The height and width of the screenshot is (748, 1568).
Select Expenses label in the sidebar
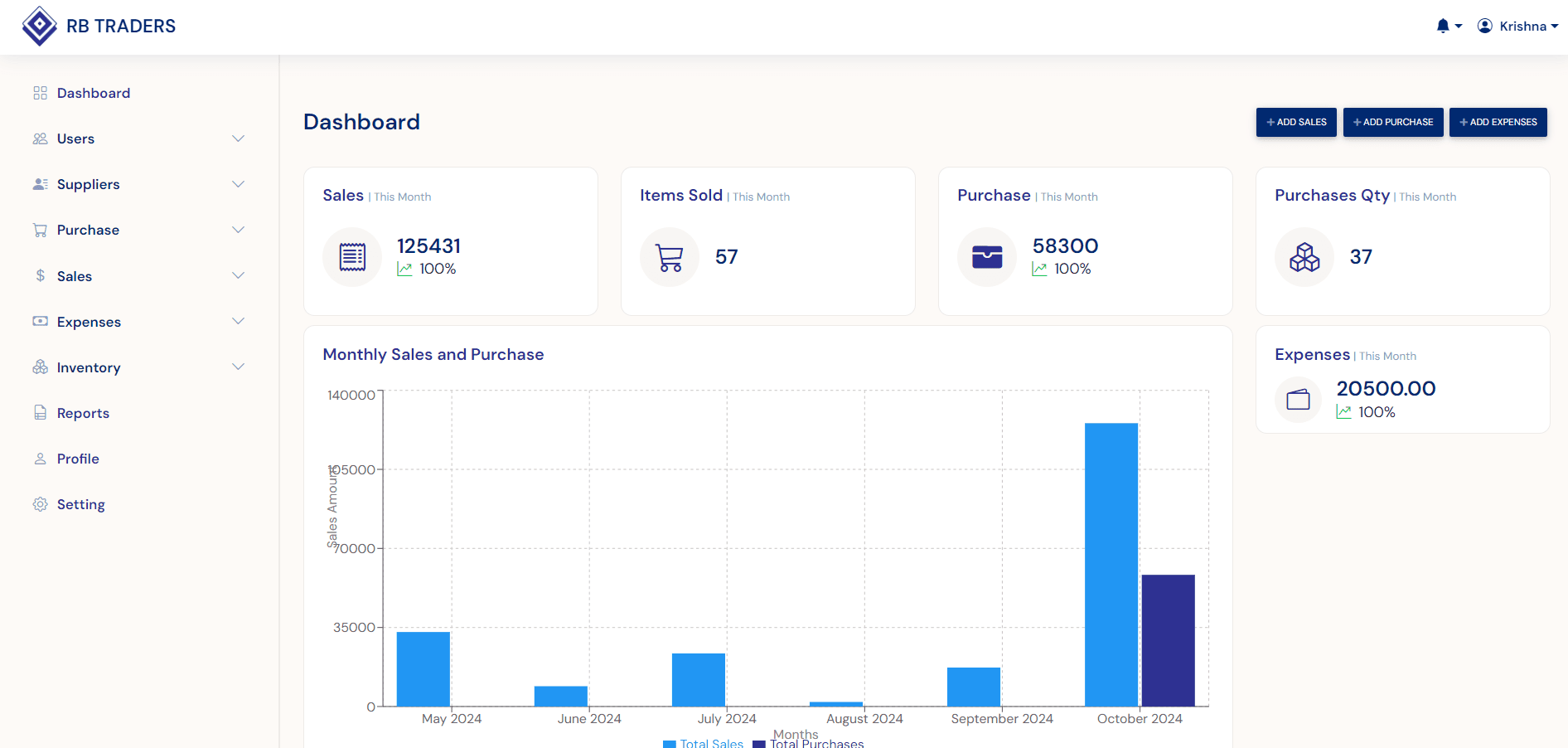[89, 322]
